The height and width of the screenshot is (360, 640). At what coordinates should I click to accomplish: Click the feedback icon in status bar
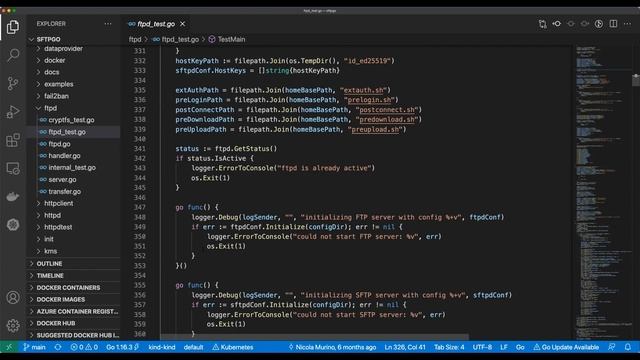(x=611, y=347)
